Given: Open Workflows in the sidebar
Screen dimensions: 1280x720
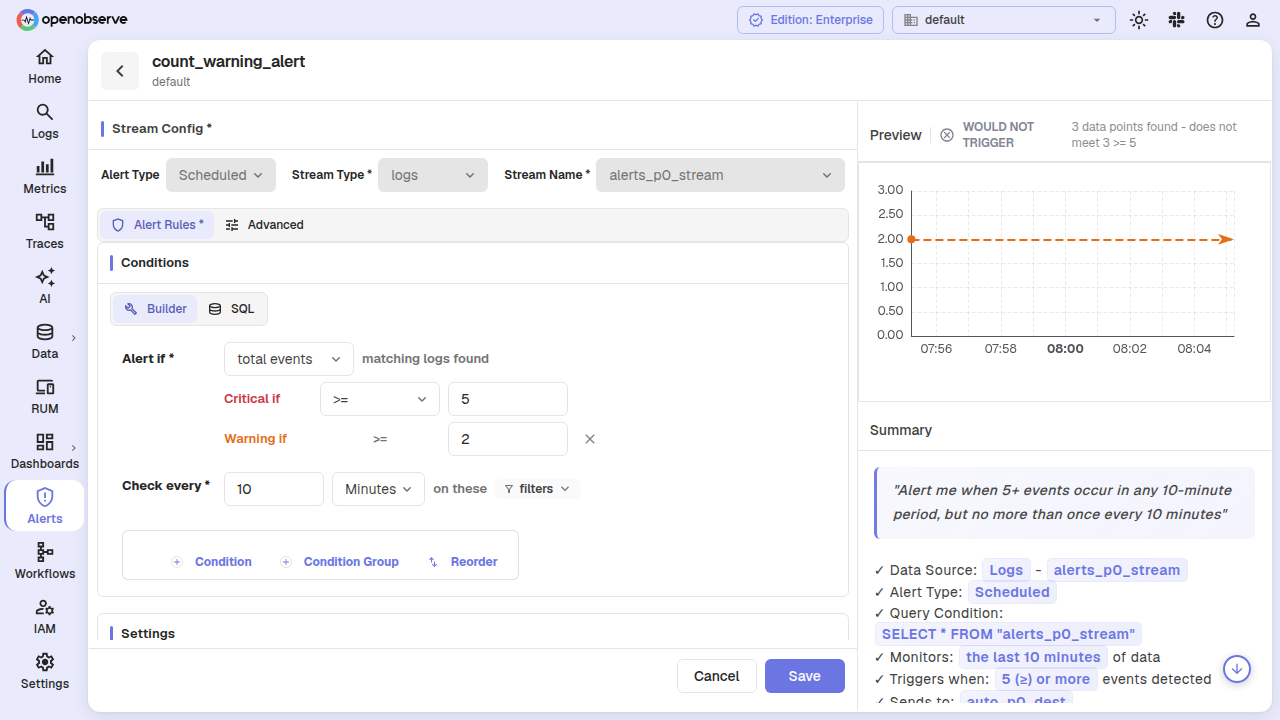Looking at the screenshot, I should pos(44,562).
